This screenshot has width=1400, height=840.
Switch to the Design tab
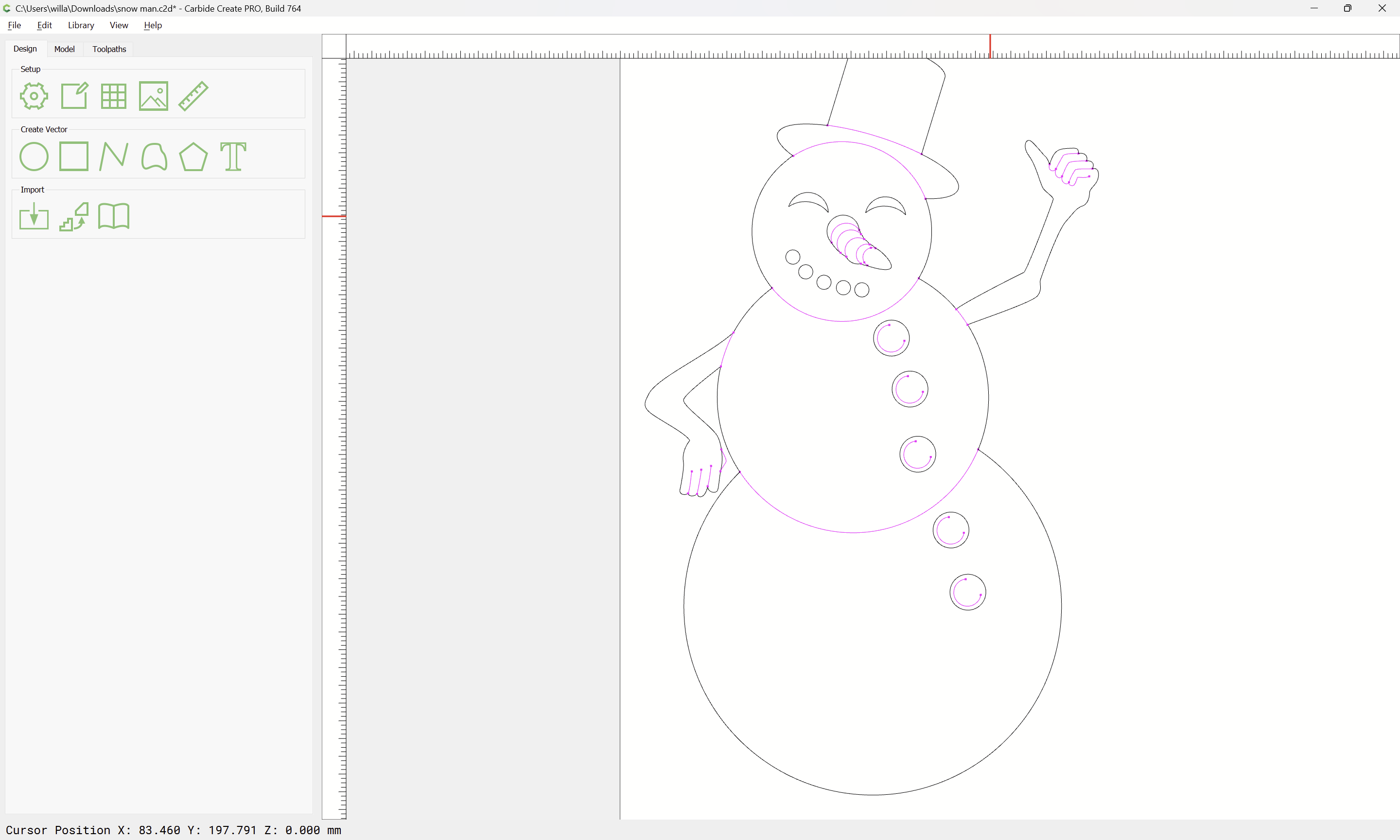click(25, 49)
